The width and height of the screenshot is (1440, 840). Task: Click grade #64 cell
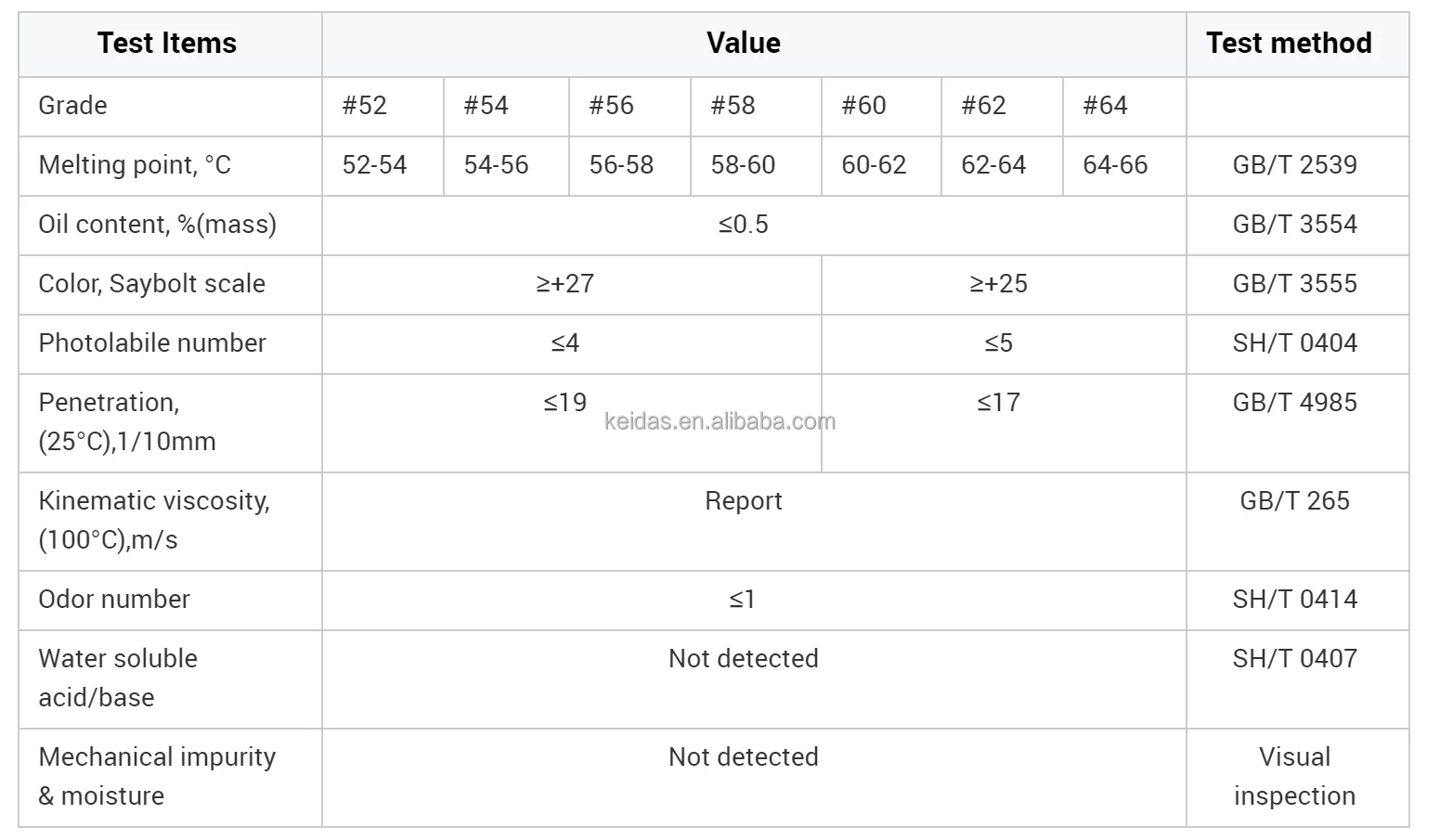[x=1123, y=105]
